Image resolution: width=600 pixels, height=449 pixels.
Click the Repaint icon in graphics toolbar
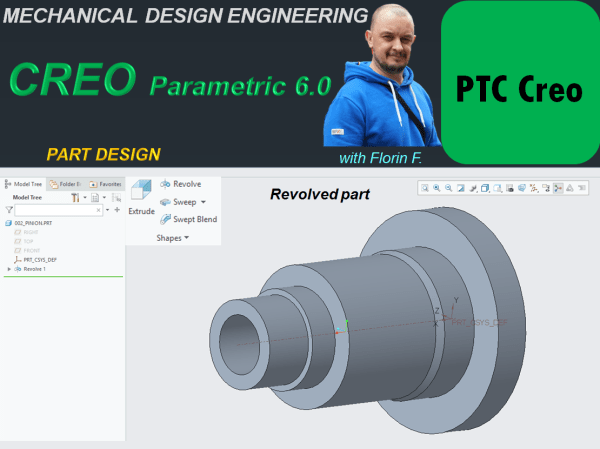click(x=461, y=187)
